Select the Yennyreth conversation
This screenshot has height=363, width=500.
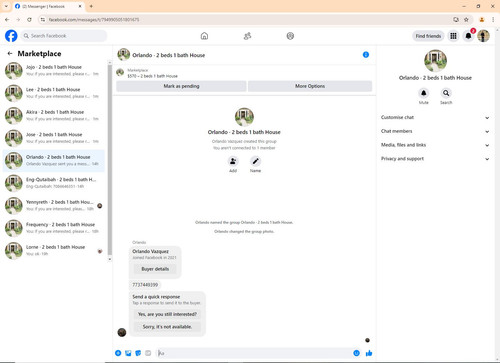pyautogui.click(x=54, y=206)
